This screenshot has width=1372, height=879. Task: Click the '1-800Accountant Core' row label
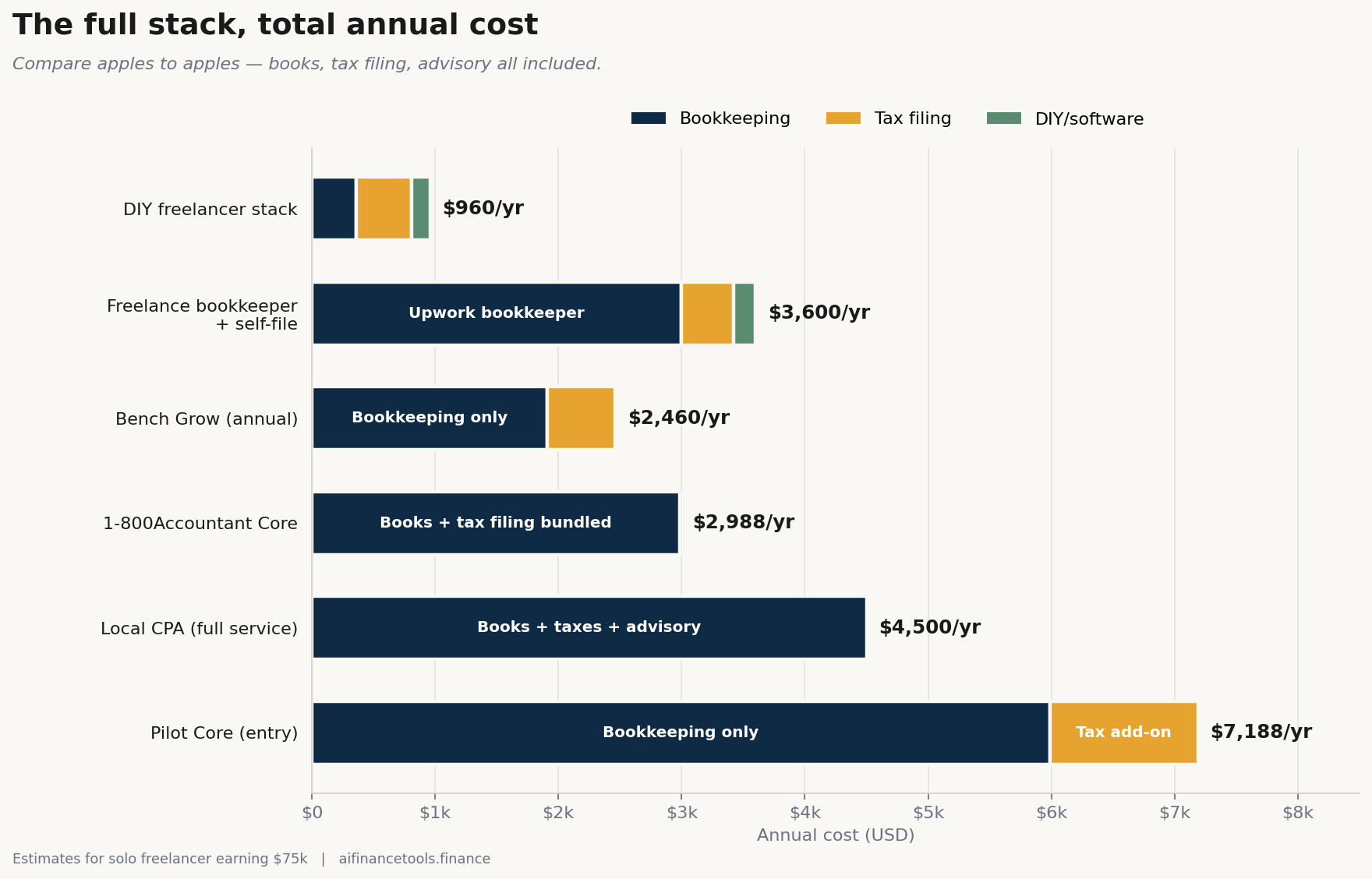[x=200, y=524]
